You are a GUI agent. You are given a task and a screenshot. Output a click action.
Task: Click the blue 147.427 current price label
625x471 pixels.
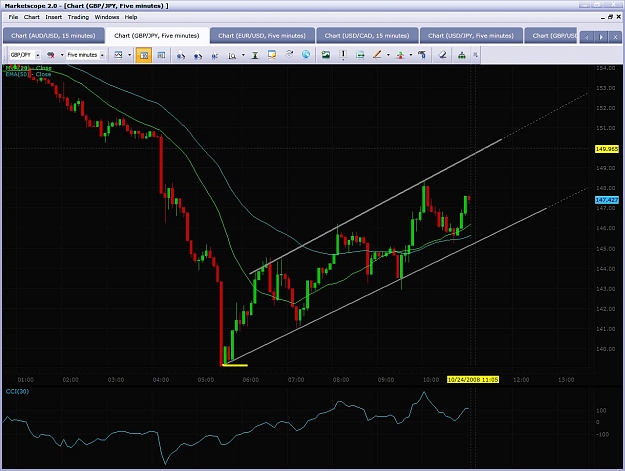(x=607, y=200)
